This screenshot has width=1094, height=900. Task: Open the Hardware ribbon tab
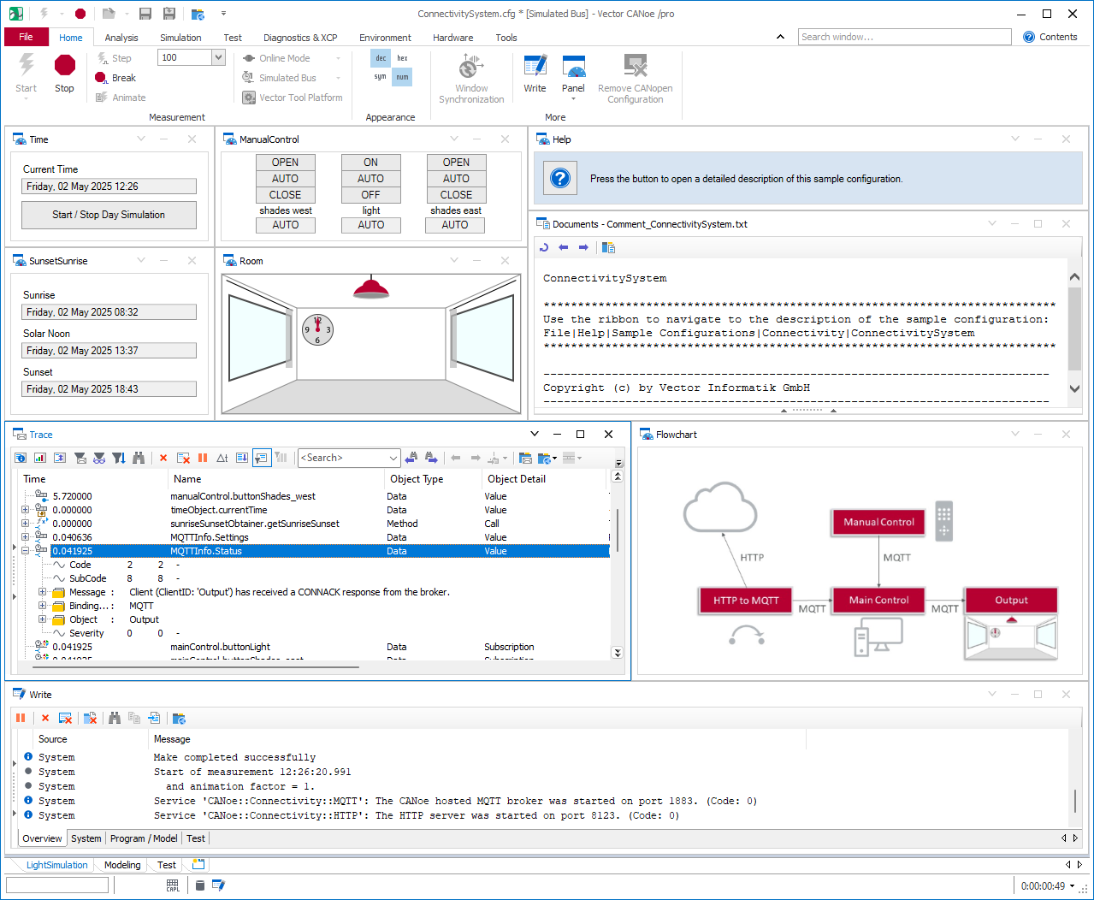(453, 38)
